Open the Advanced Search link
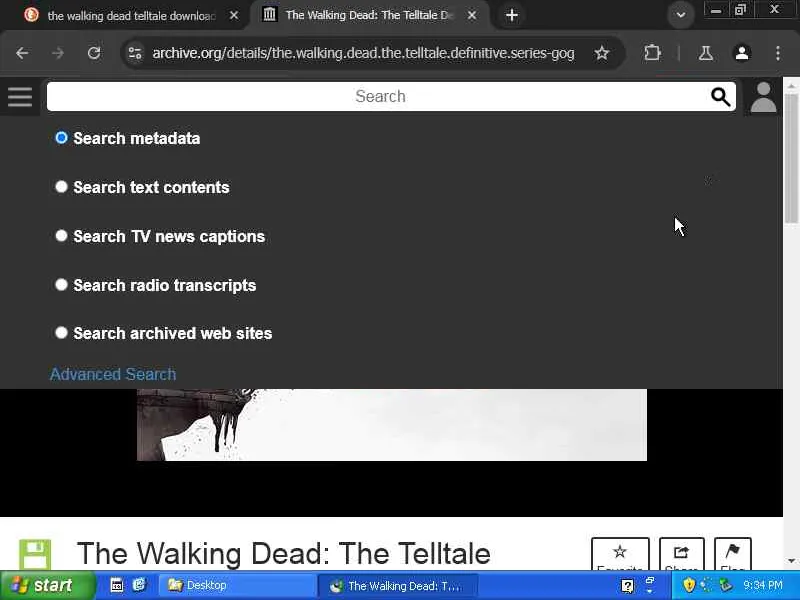 click(113, 374)
